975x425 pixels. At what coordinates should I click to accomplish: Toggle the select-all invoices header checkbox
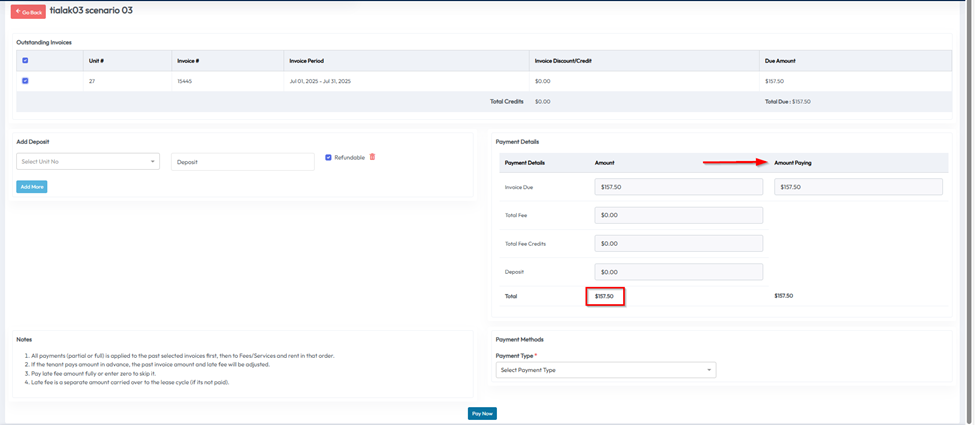(25, 61)
